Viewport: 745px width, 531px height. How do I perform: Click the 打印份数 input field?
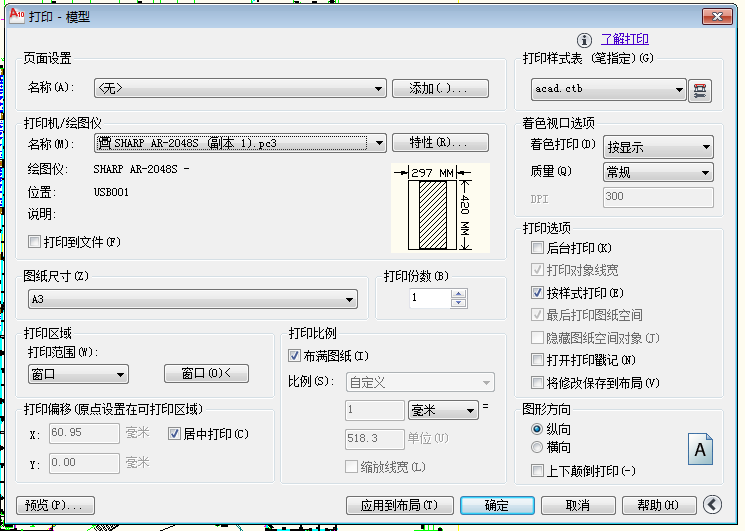pos(429,298)
